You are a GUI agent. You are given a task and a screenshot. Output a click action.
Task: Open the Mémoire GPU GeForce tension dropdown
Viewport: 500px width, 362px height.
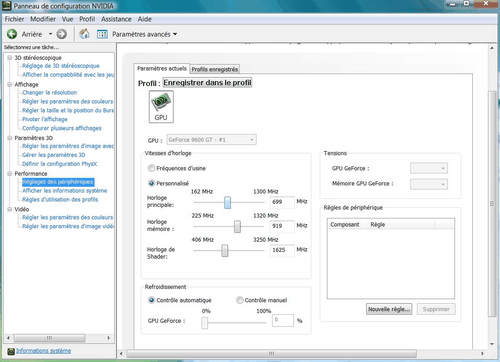click(429, 184)
